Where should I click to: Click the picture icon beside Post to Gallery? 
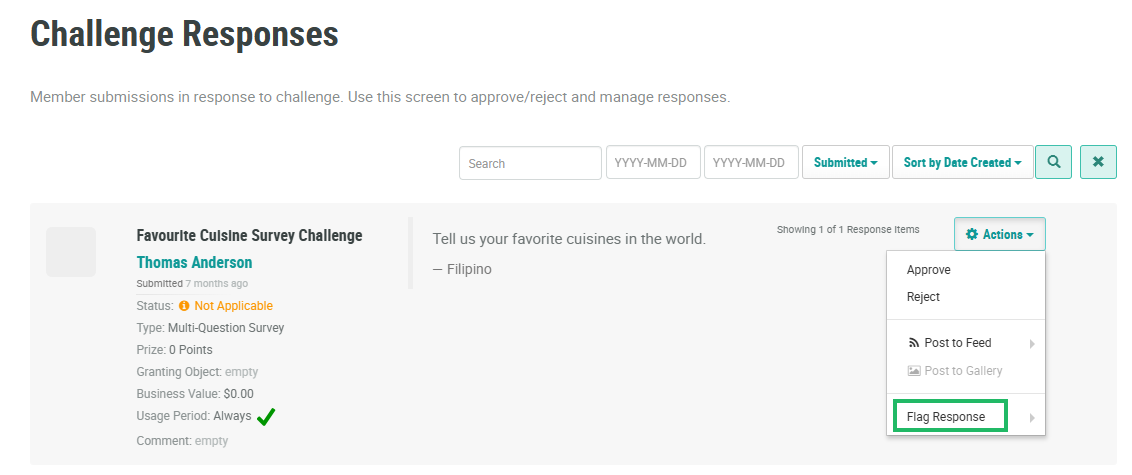[x=913, y=371]
